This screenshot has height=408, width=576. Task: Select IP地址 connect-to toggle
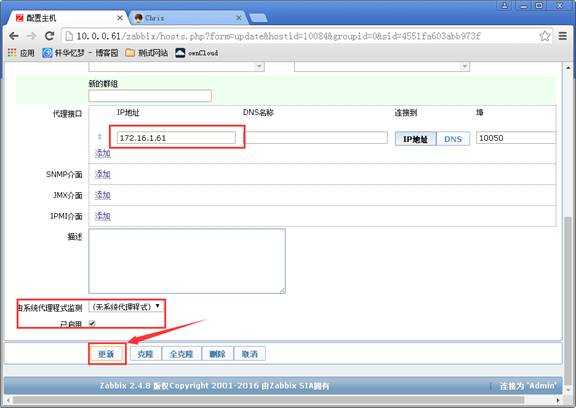tap(415, 139)
